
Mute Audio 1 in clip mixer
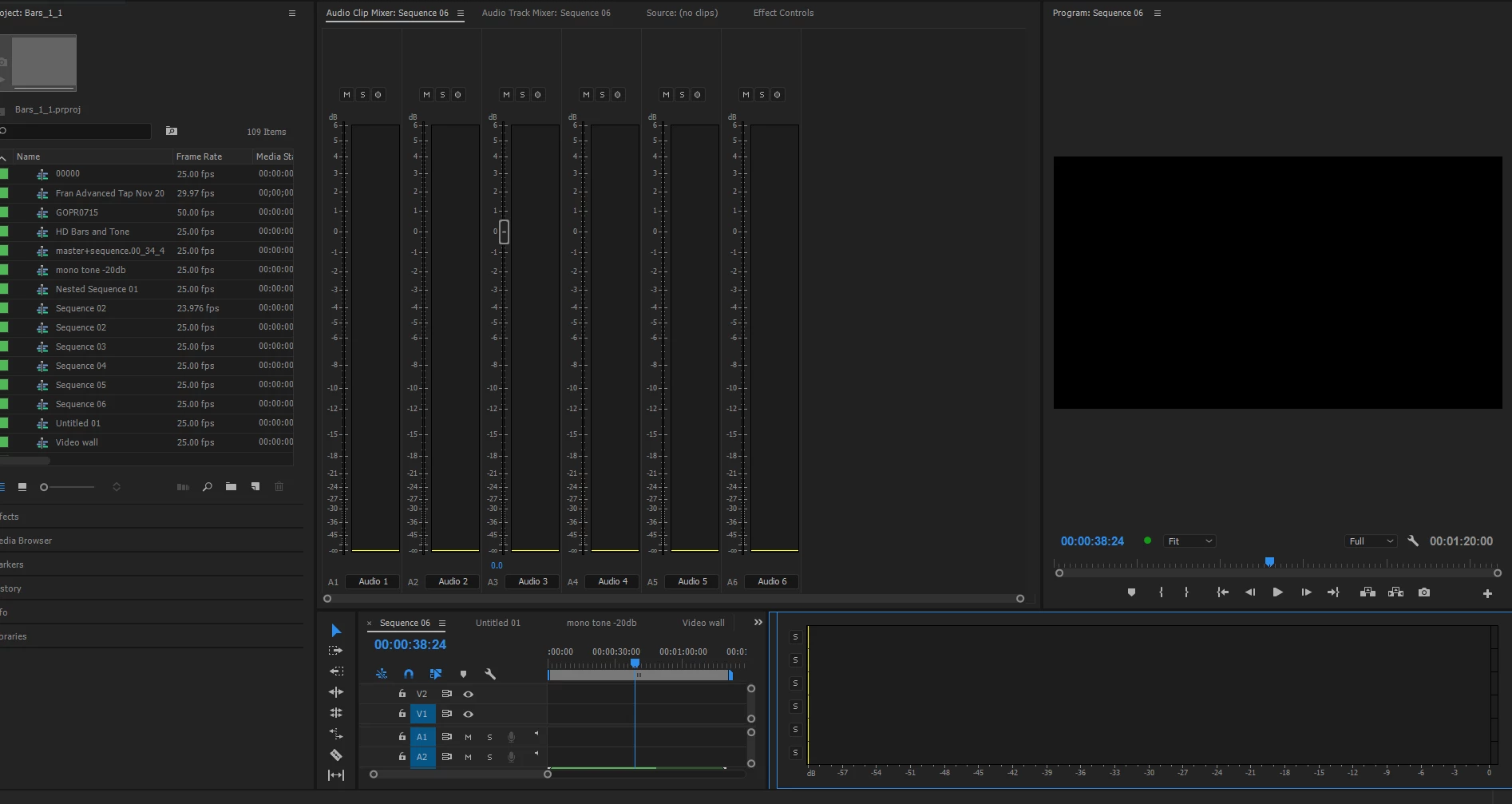[346, 94]
